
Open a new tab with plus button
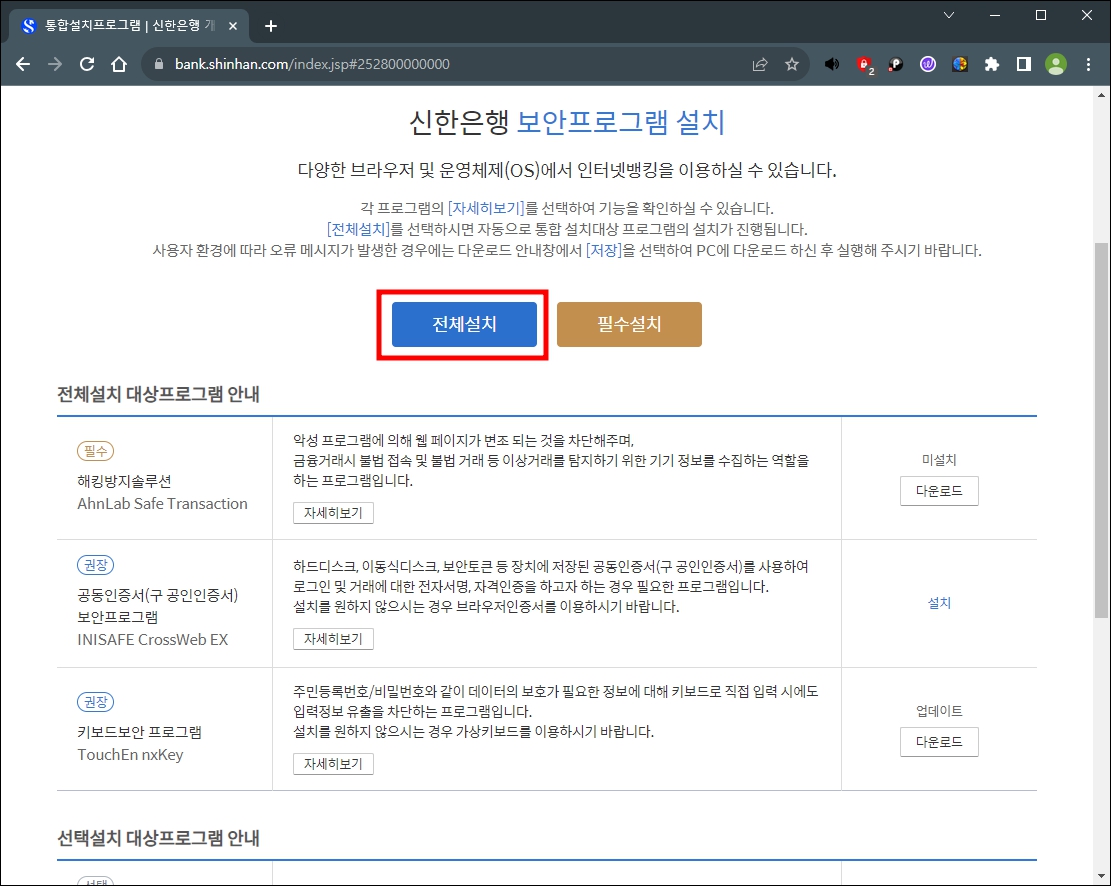271,26
